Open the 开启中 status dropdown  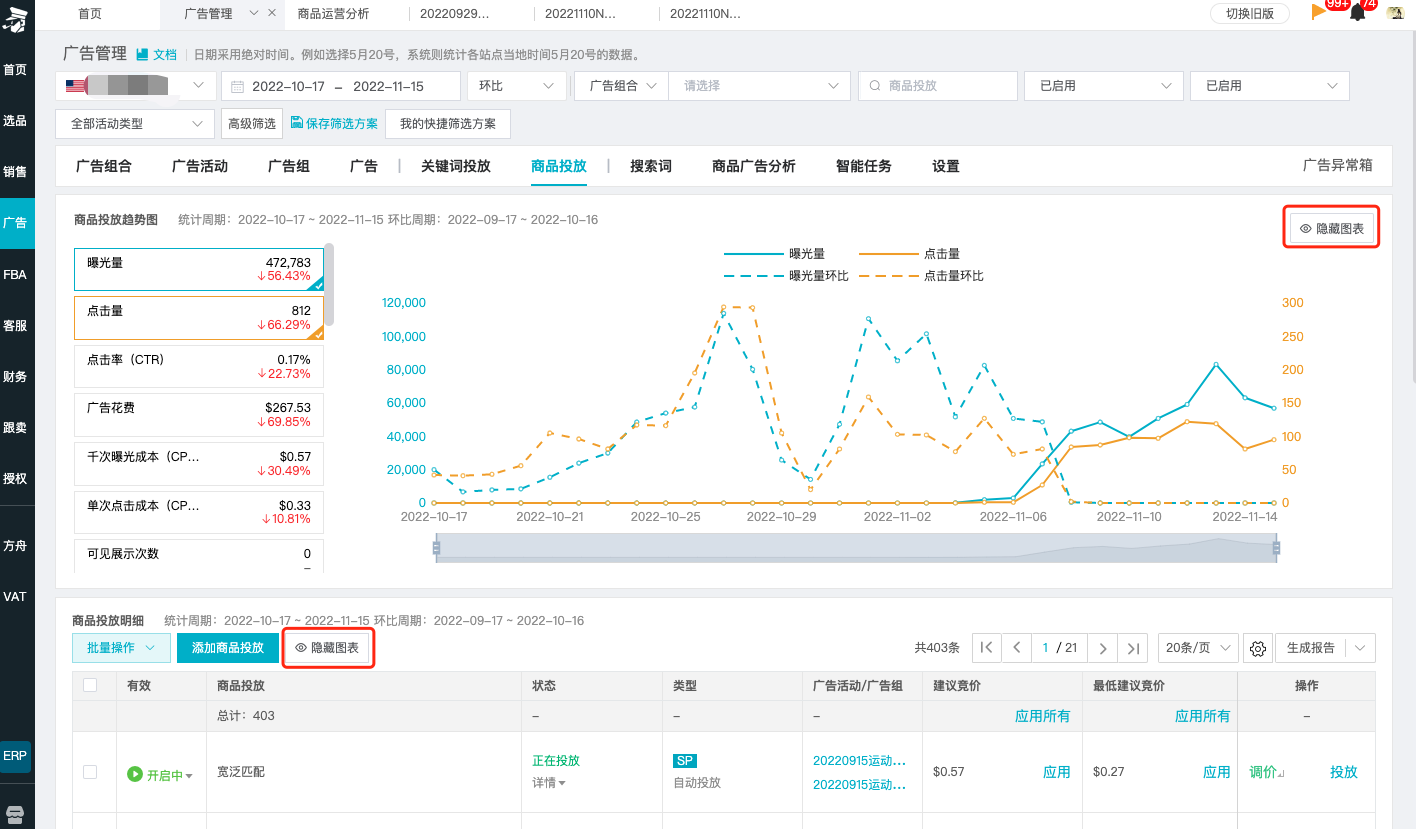coord(160,775)
